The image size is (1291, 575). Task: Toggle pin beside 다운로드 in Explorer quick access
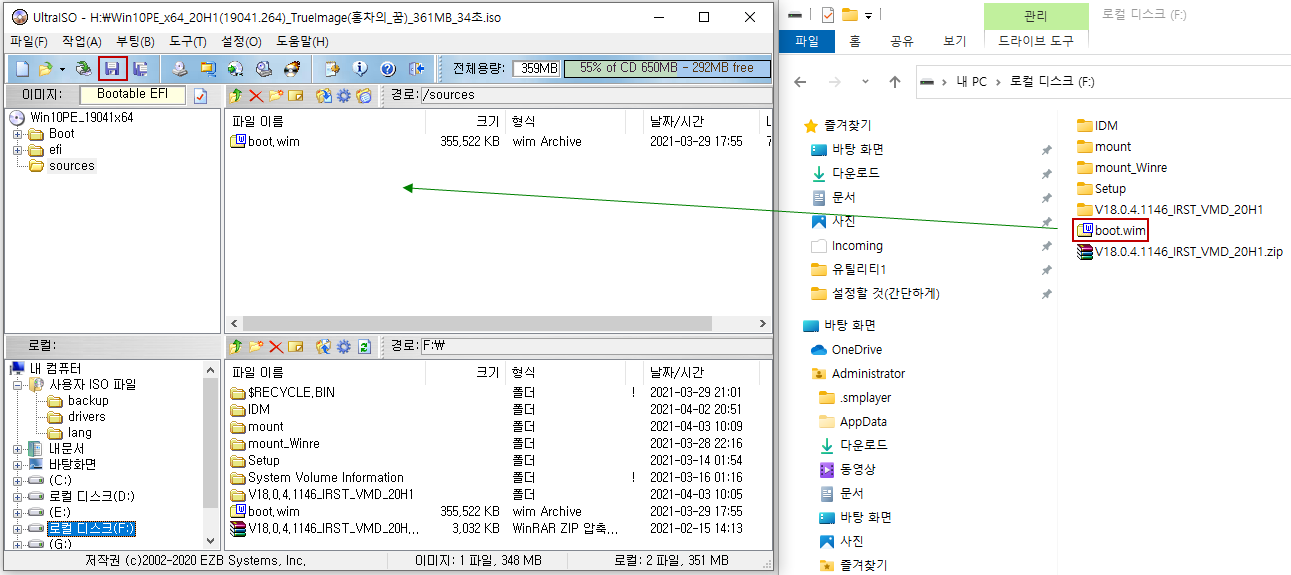(1046, 173)
